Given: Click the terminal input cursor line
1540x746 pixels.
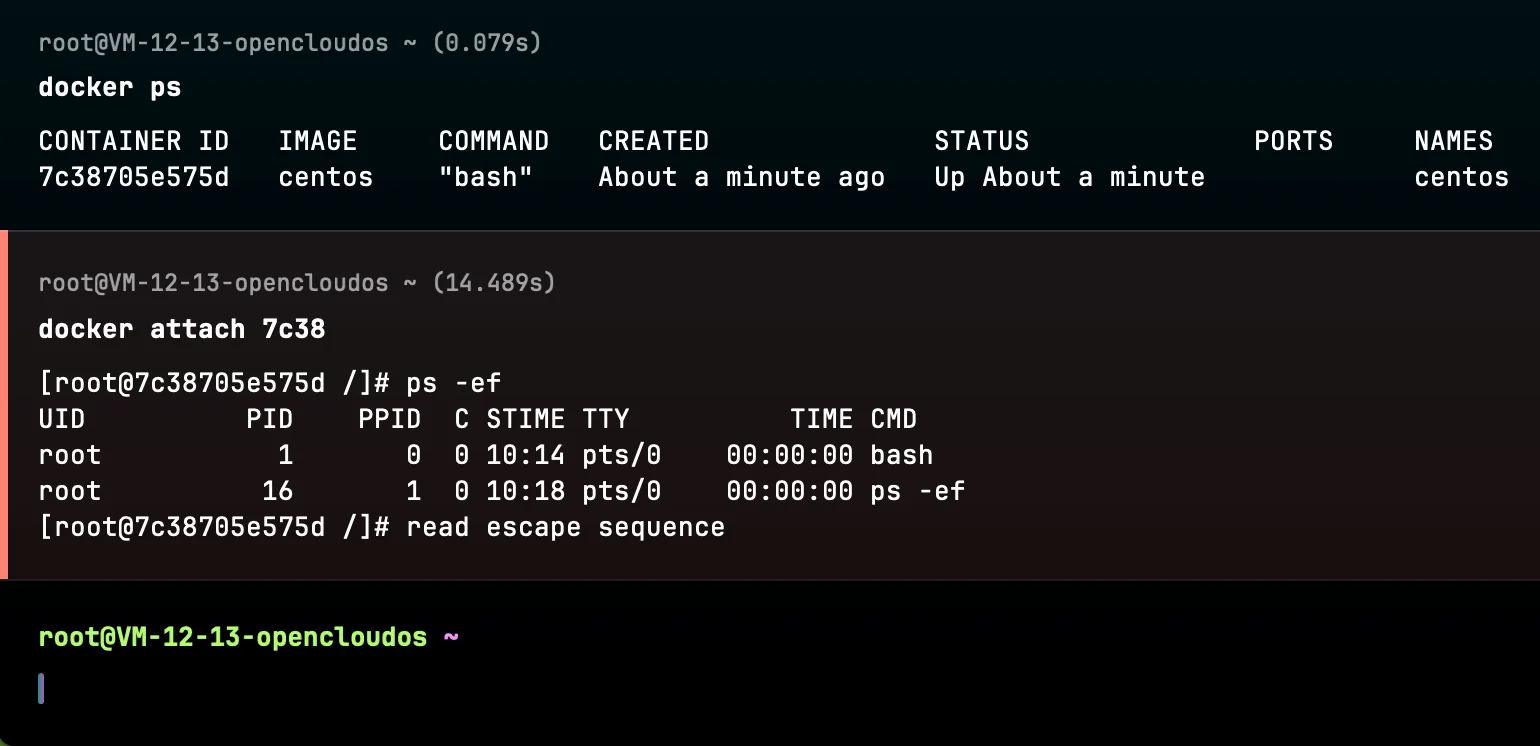Looking at the screenshot, I should 41,688.
